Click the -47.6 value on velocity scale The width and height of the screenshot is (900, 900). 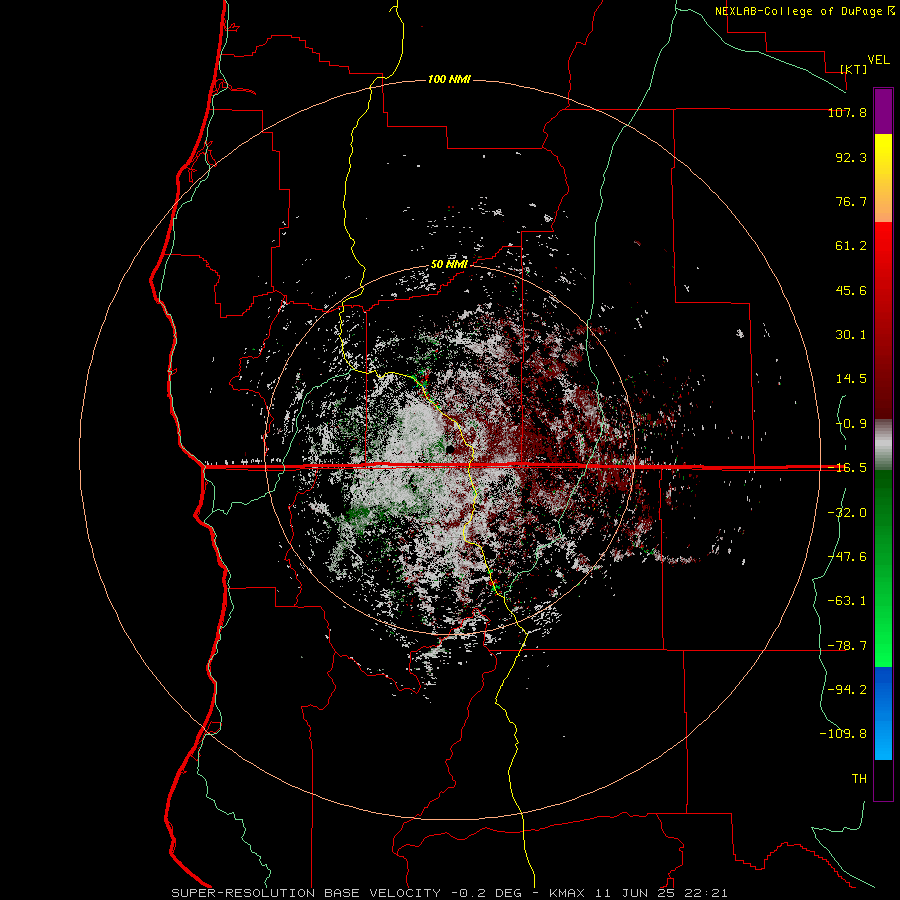[x=847, y=557]
